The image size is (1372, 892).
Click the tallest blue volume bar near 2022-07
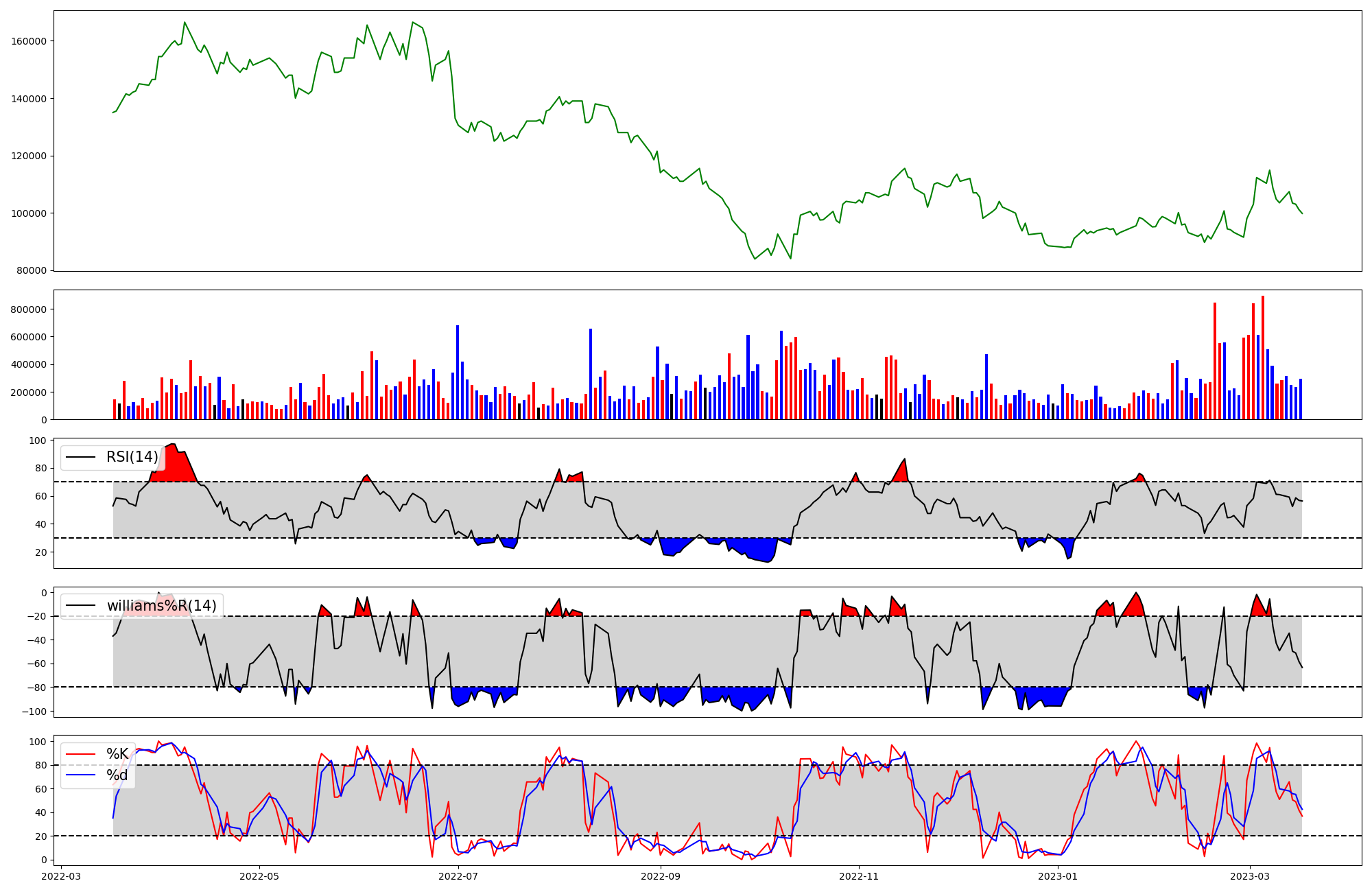pos(458,372)
